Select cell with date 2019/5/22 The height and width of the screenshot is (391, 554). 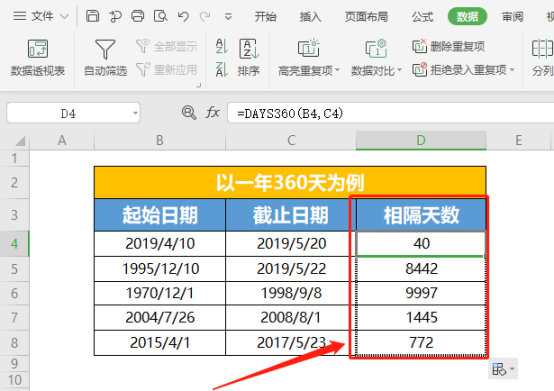click(x=291, y=269)
